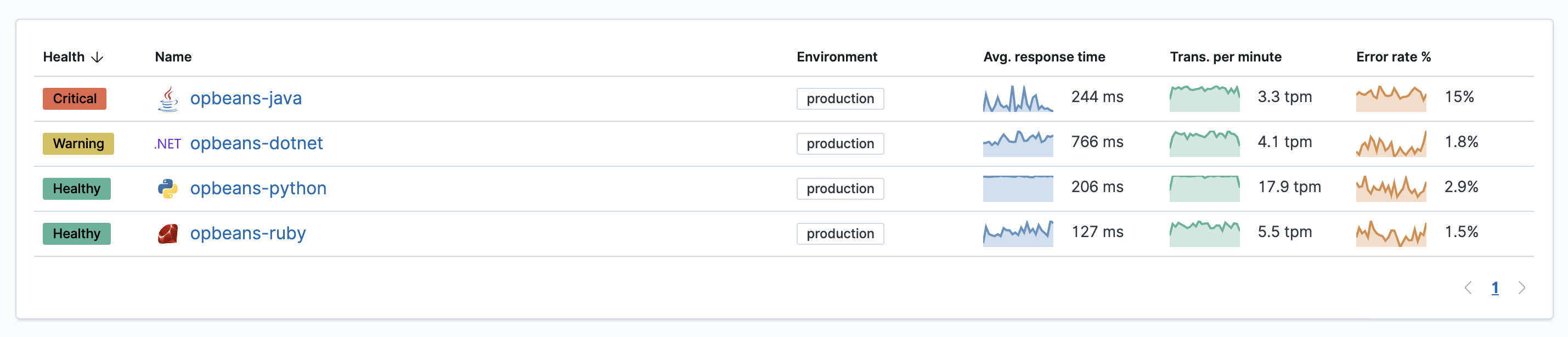The height and width of the screenshot is (337, 1568).
Task: Click the Healthy badge for opbeans-ruby
Action: click(x=77, y=234)
